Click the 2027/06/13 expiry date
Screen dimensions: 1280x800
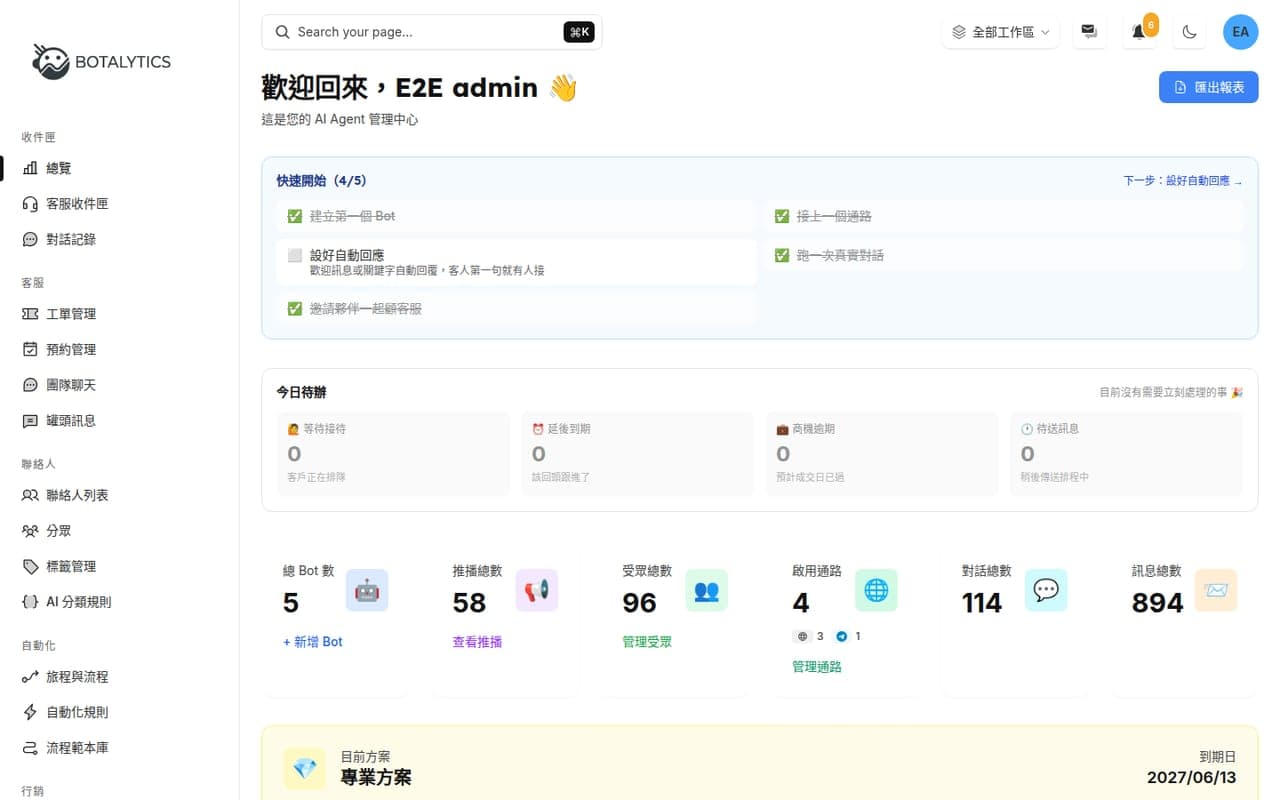tap(1191, 777)
